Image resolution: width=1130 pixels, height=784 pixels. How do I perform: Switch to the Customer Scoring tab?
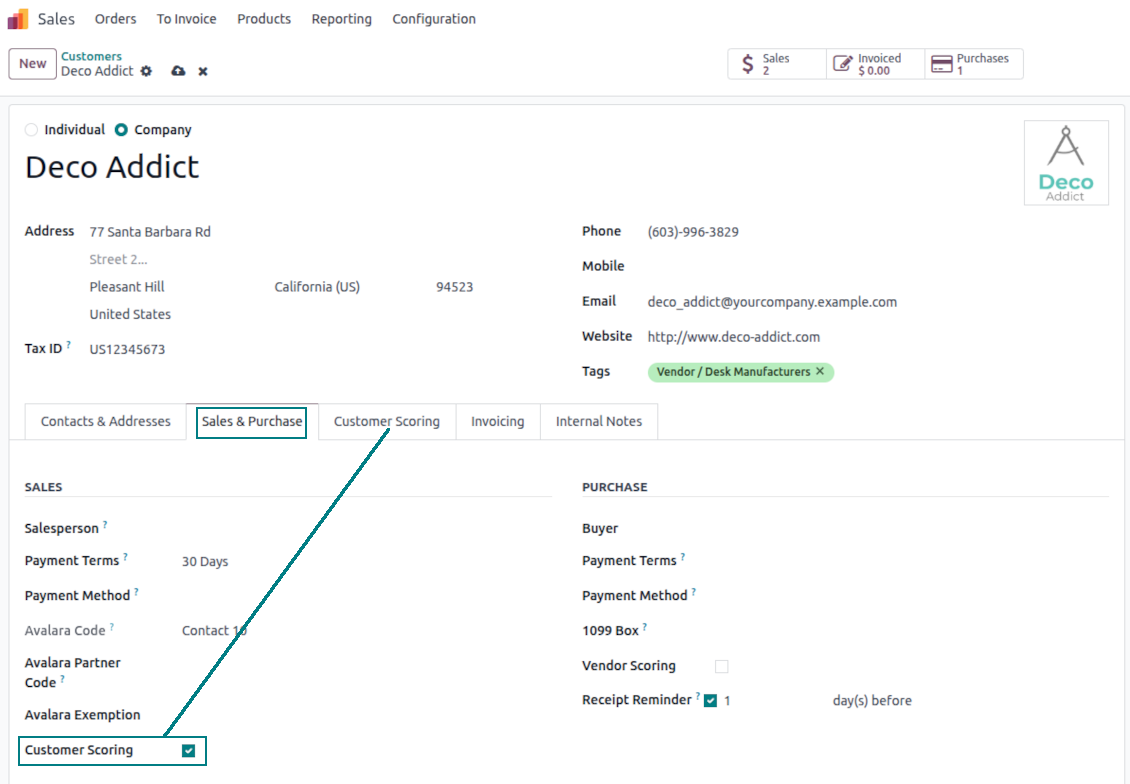click(387, 422)
